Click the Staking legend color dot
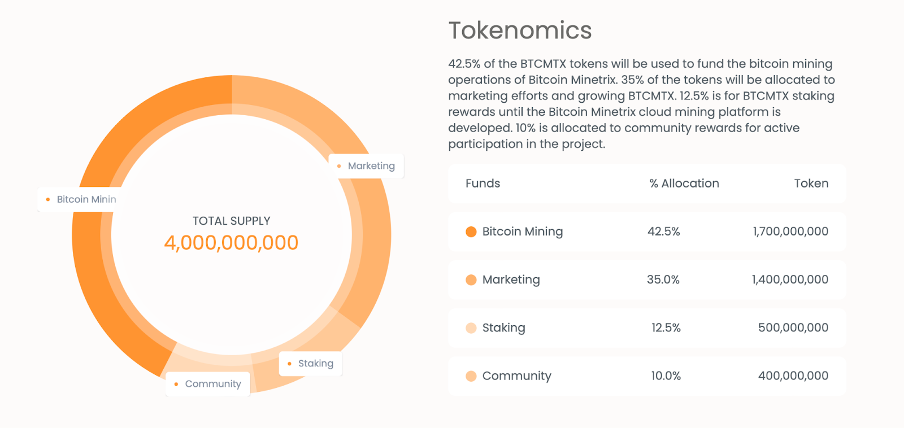Image resolution: width=904 pixels, height=428 pixels. pyautogui.click(x=471, y=328)
